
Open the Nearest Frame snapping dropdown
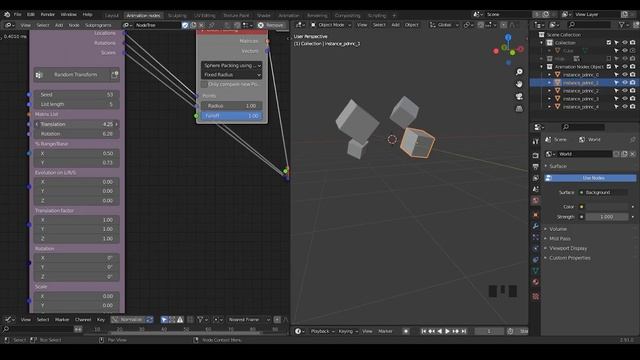248,320
